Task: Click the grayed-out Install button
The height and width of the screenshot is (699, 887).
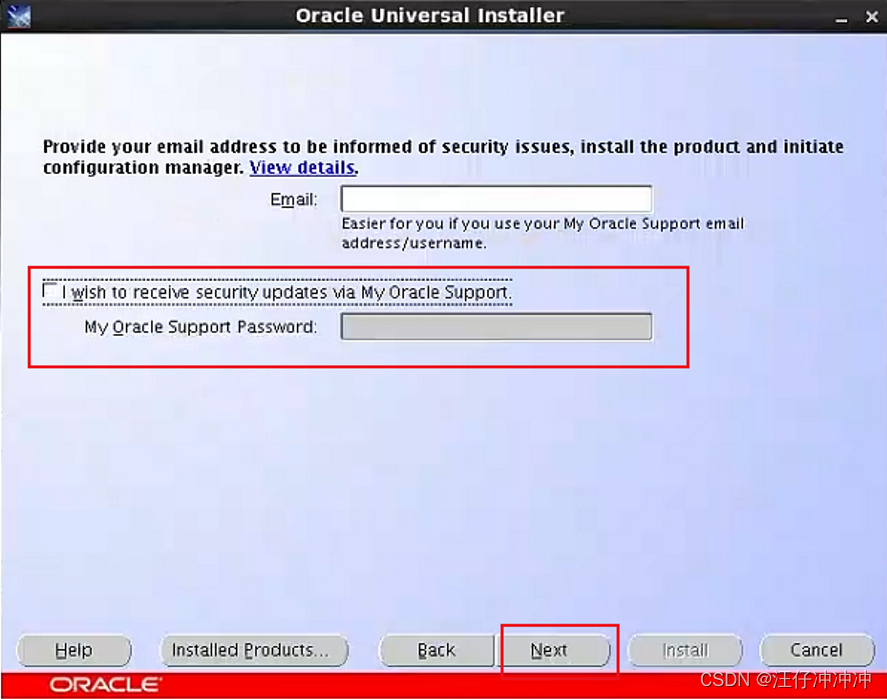Action: (x=685, y=650)
